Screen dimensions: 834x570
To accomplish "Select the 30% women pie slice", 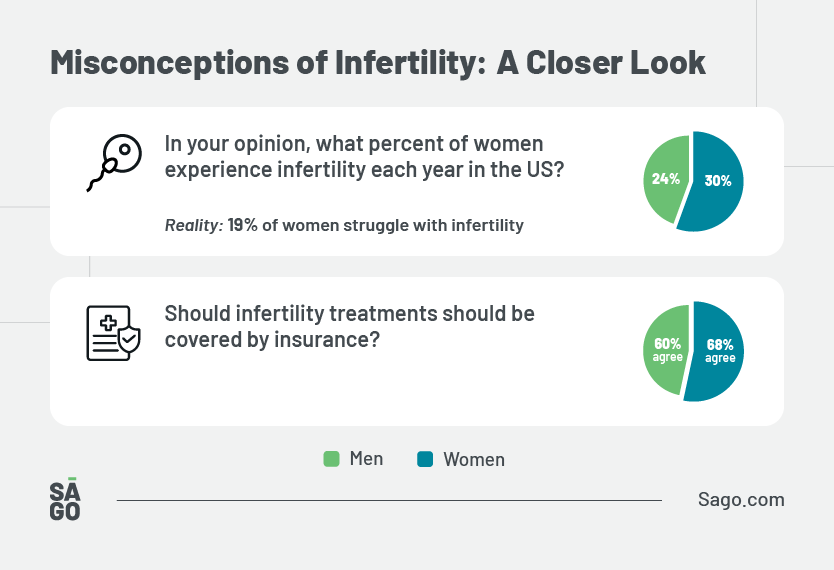I will [718, 181].
